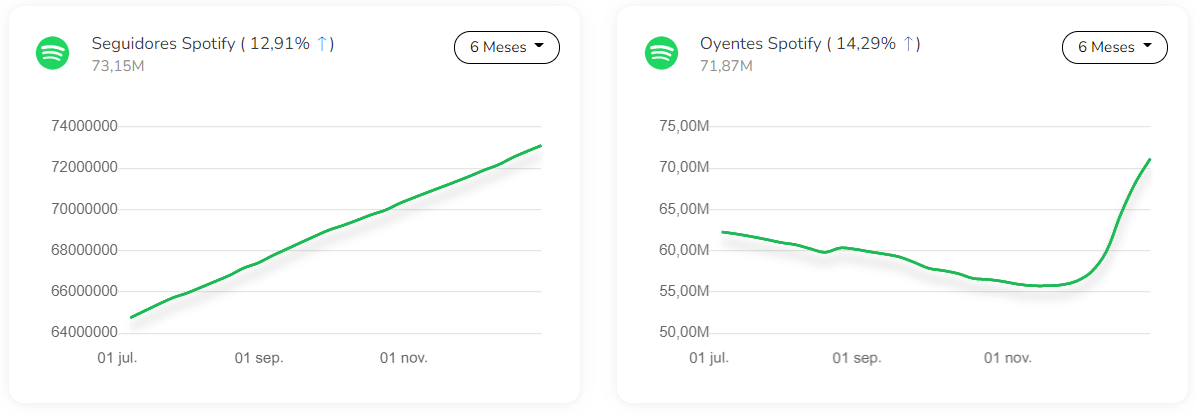Click the Spotify logo beside Oyentes Spotify

click(x=662, y=53)
